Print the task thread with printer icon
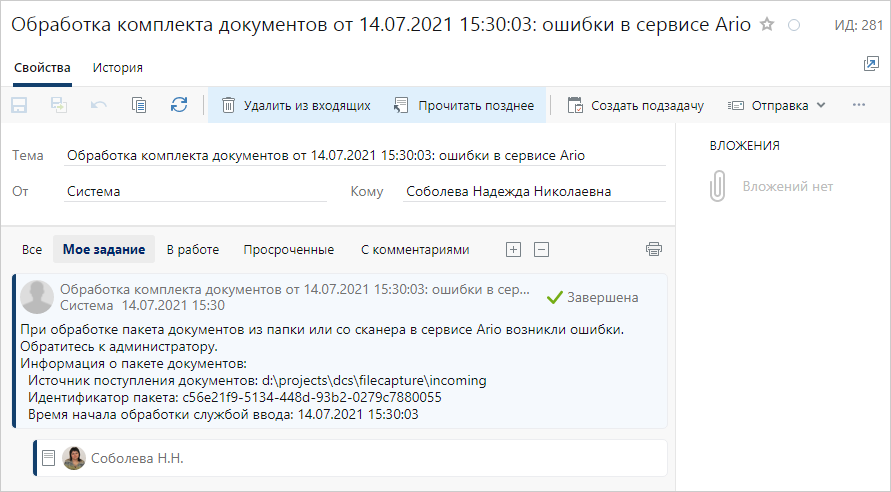Image resolution: width=891 pixels, height=492 pixels. [654, 249]
